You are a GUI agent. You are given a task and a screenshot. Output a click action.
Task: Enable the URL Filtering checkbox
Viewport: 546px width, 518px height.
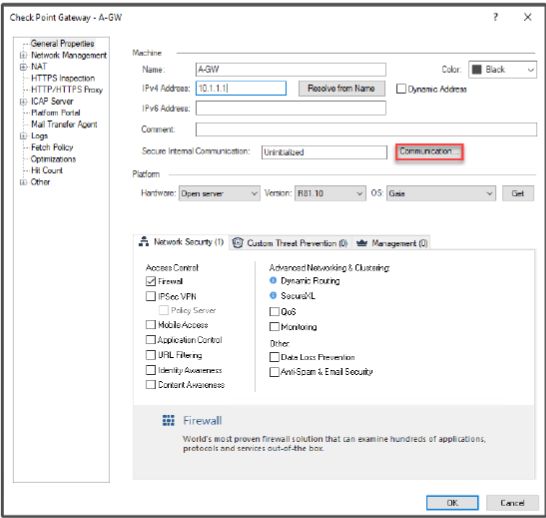[150, 355]
